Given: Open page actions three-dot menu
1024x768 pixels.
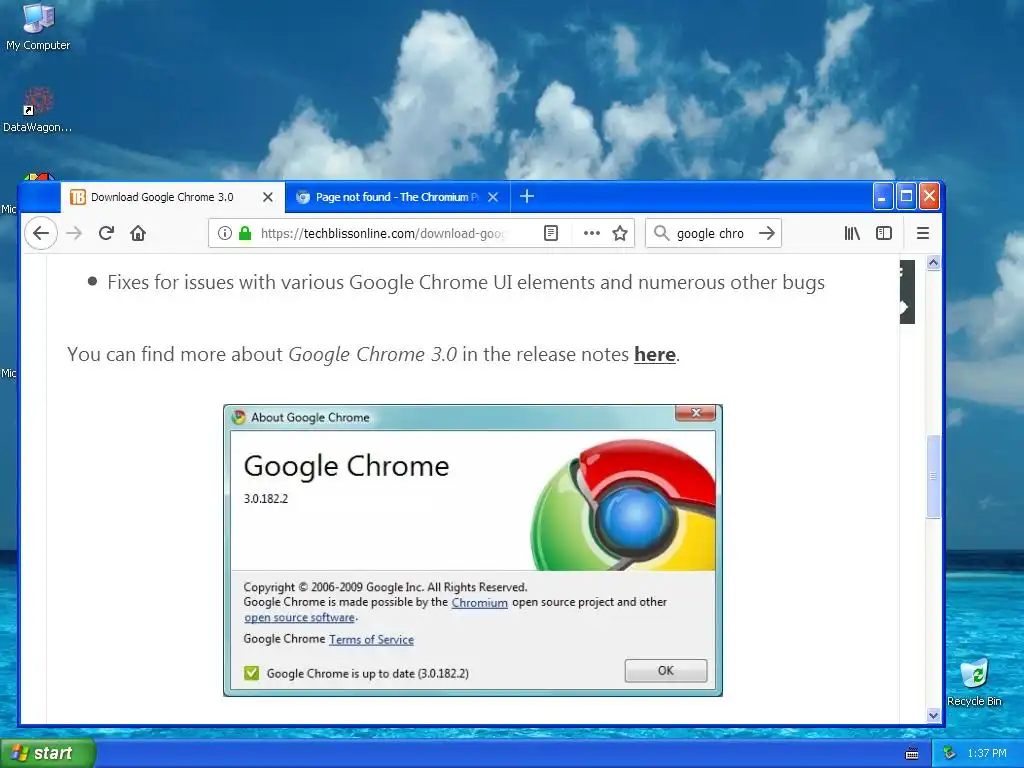Looking at the screenshot, I should point(592,233).
